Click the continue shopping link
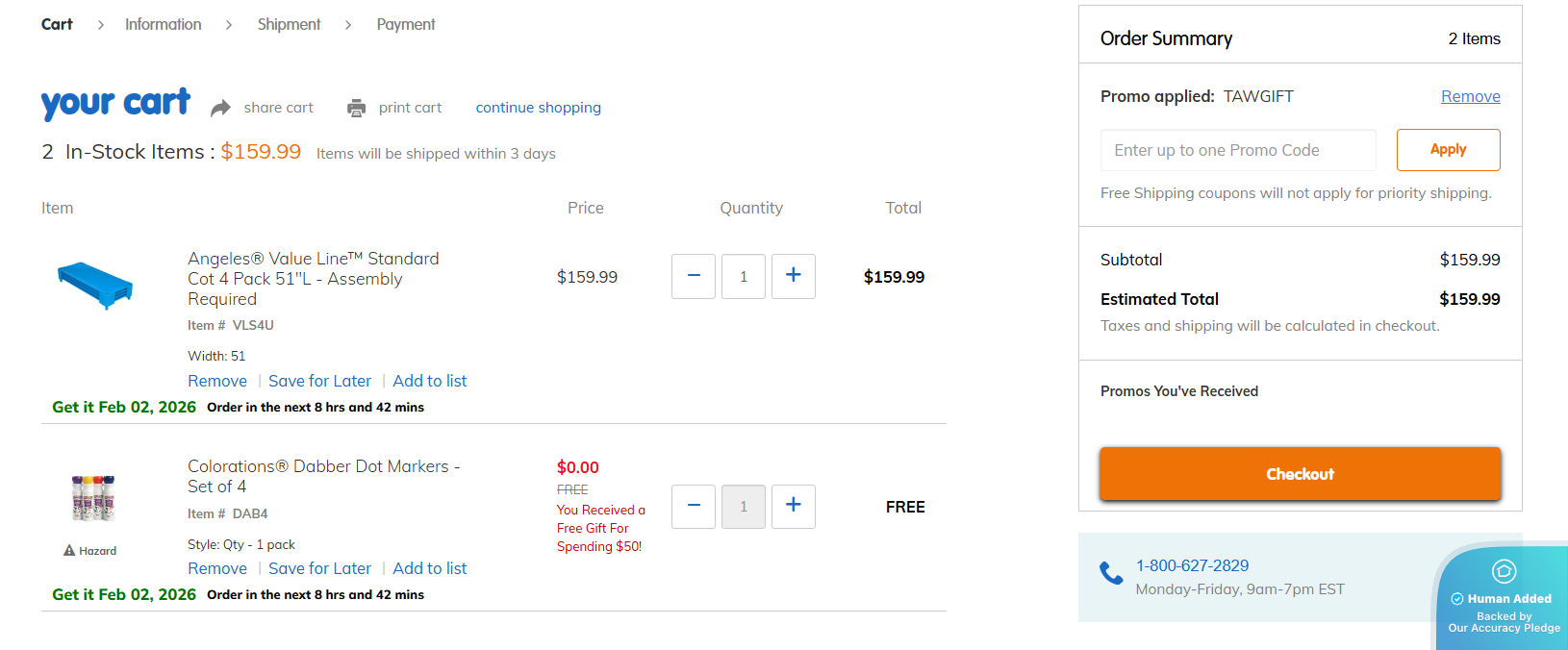The width and height of the screenshot is (1568, 650). pos(538,108)
